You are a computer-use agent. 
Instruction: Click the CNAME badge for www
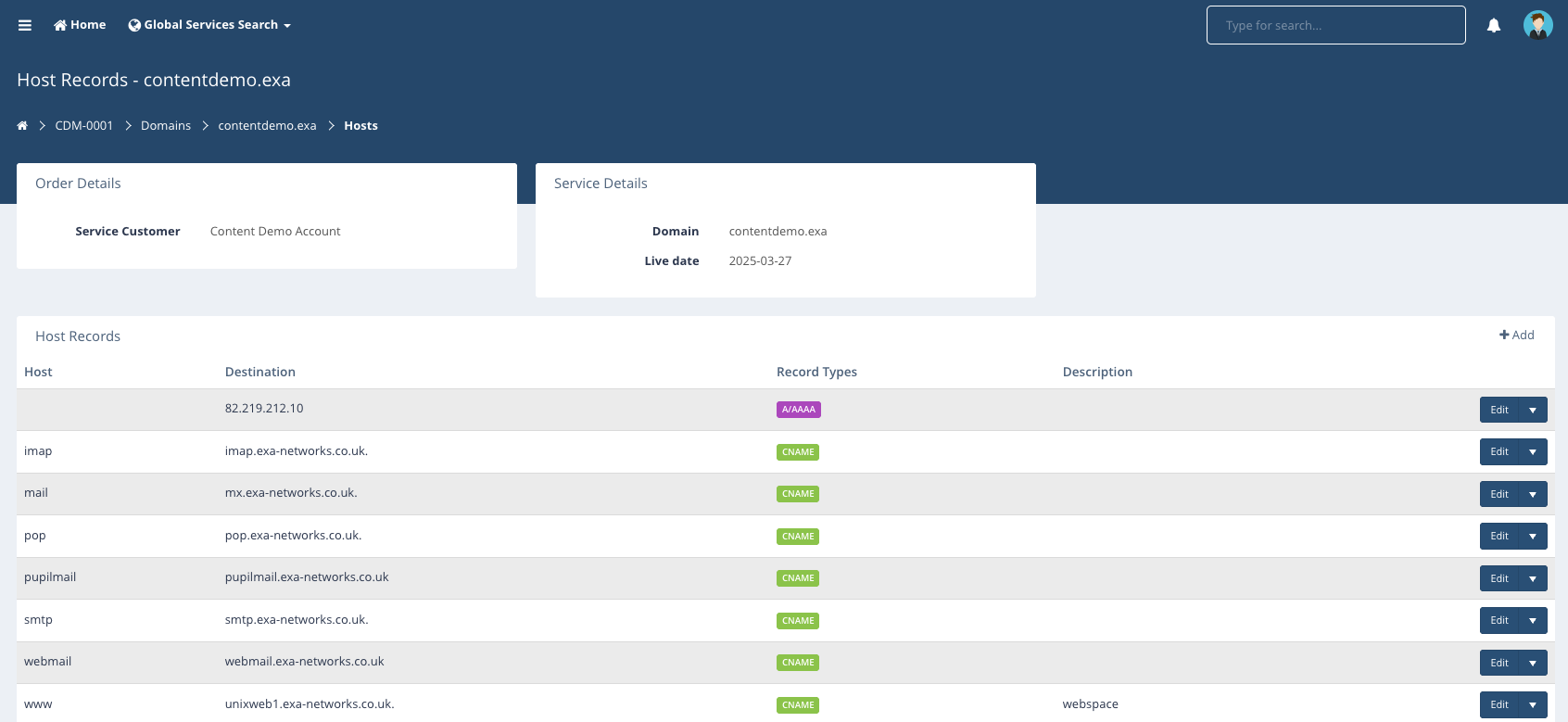click(x=797, y=705)
